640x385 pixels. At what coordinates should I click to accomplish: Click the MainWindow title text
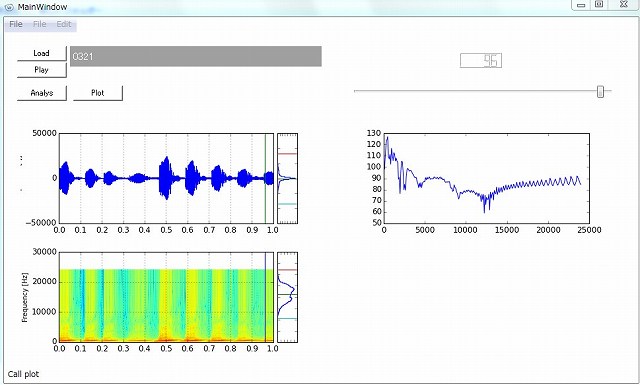tap(42, 7)
